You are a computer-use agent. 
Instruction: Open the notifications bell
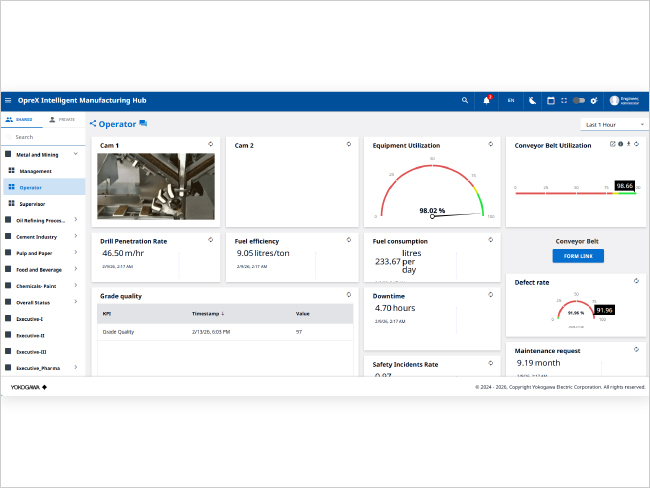[x=487, y=100]
